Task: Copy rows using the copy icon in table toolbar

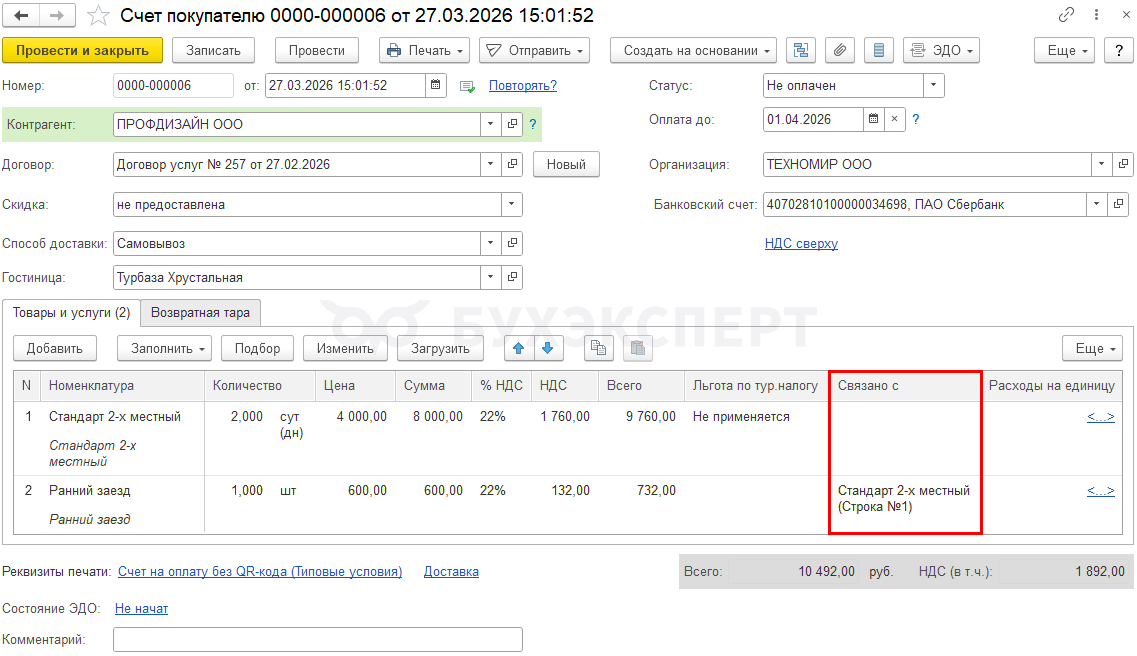Action: (598, 348)
